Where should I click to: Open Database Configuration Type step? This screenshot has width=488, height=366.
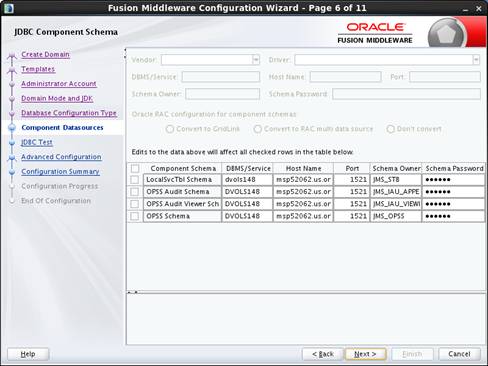point(69,113)
